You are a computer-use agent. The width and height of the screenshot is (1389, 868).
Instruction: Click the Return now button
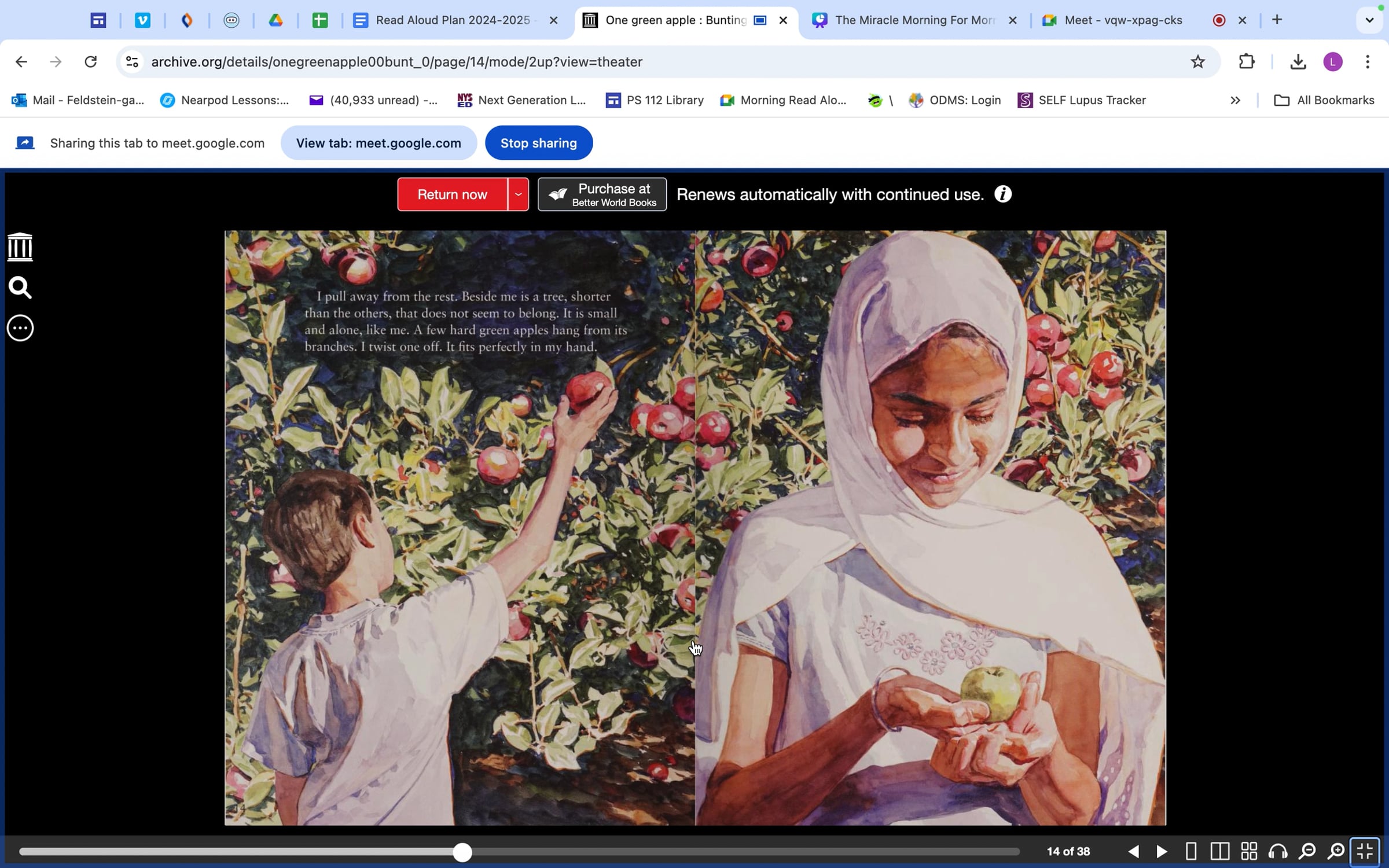coord(453,194)
